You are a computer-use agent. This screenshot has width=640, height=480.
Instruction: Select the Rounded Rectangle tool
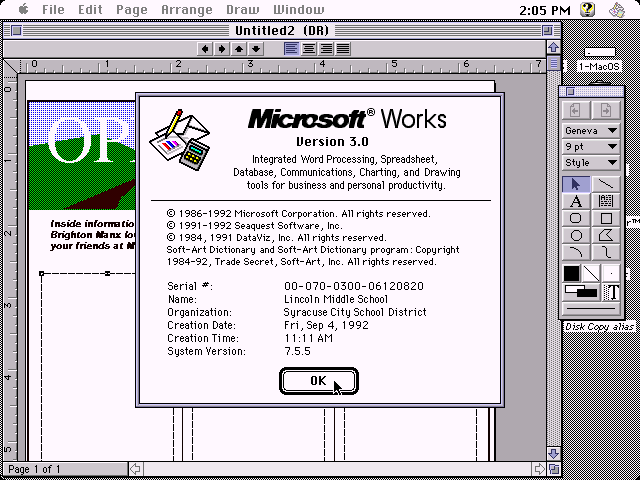click(x=576, y=218)
